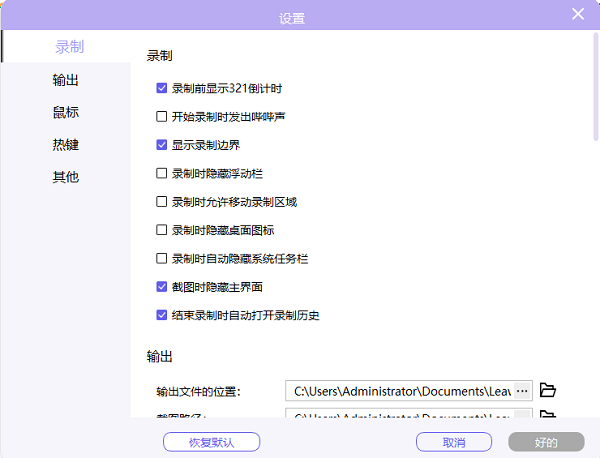Image resolution: width=600 pixels, height=458 pixels.
Task: Switch to the 输出 sidebar tab
Action: tap(65, 80)
